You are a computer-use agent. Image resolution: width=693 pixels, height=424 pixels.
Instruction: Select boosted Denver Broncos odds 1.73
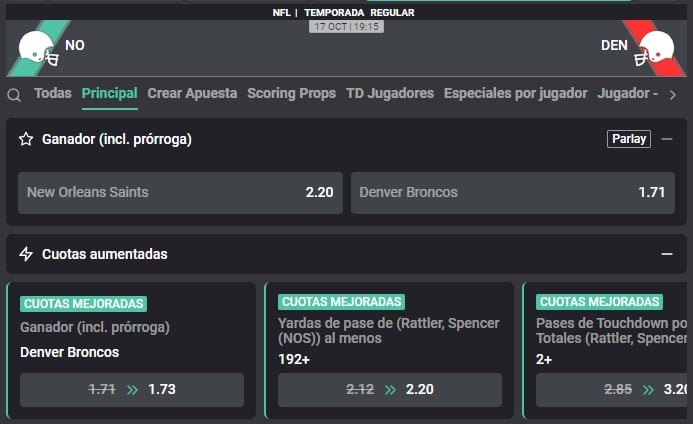pos(132,389)
